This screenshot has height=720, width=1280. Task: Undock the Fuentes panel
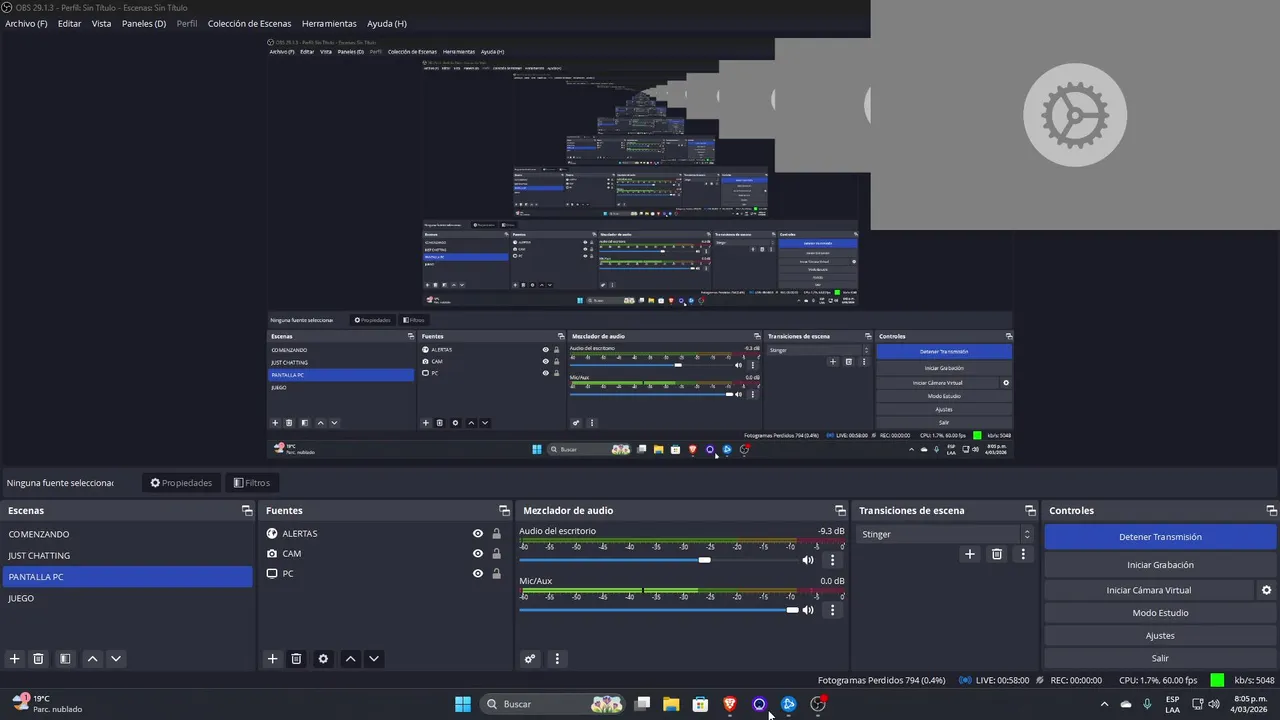pyautogui.click(x=504, y=511)
